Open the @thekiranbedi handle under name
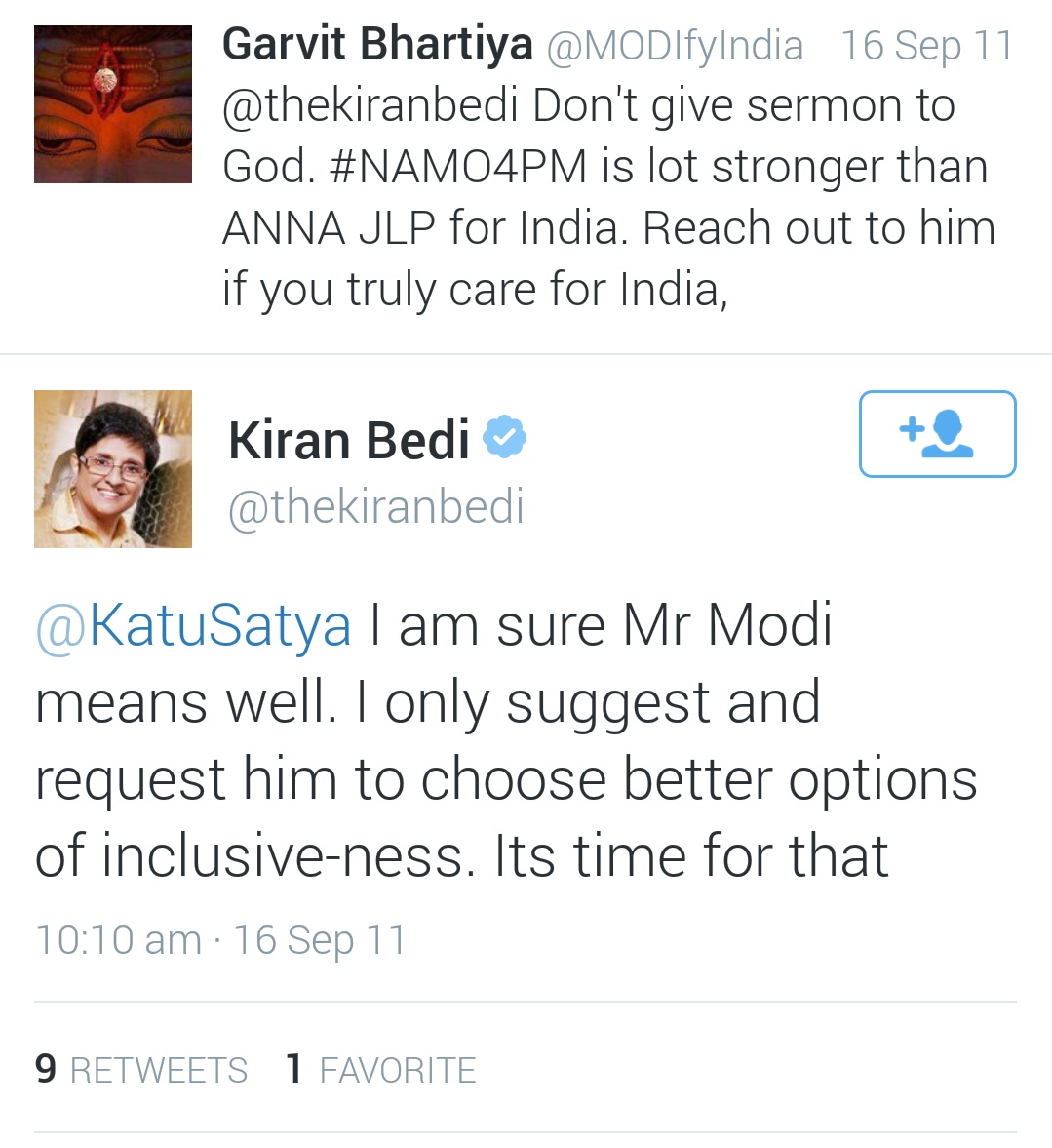This screenshot has height=1148, width=1052. click(x=376, y=507)
